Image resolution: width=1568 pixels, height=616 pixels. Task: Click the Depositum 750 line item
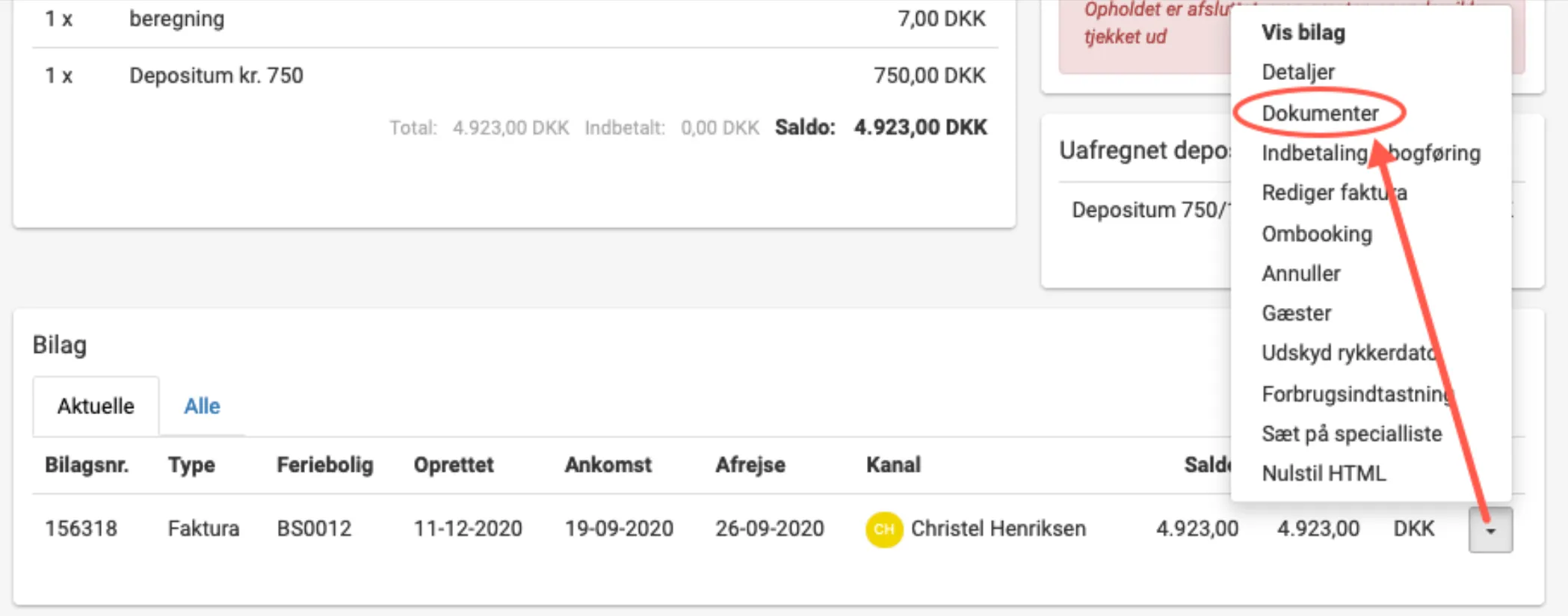(x=217, y=75)
